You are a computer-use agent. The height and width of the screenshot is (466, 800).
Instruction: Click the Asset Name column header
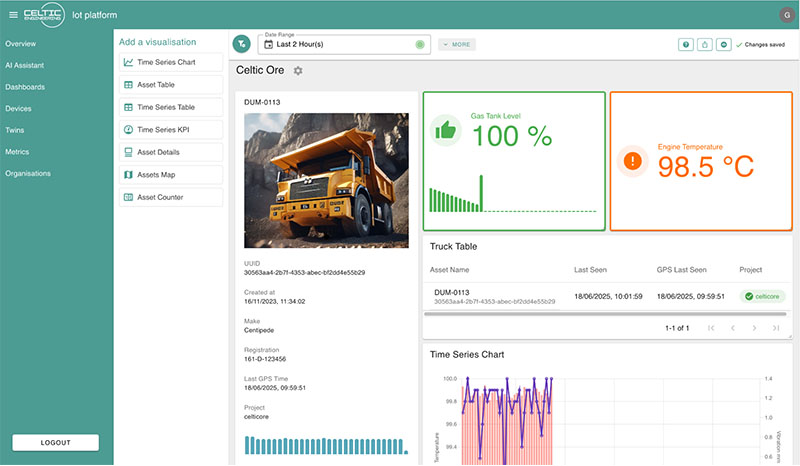click(x=449, y=269)
